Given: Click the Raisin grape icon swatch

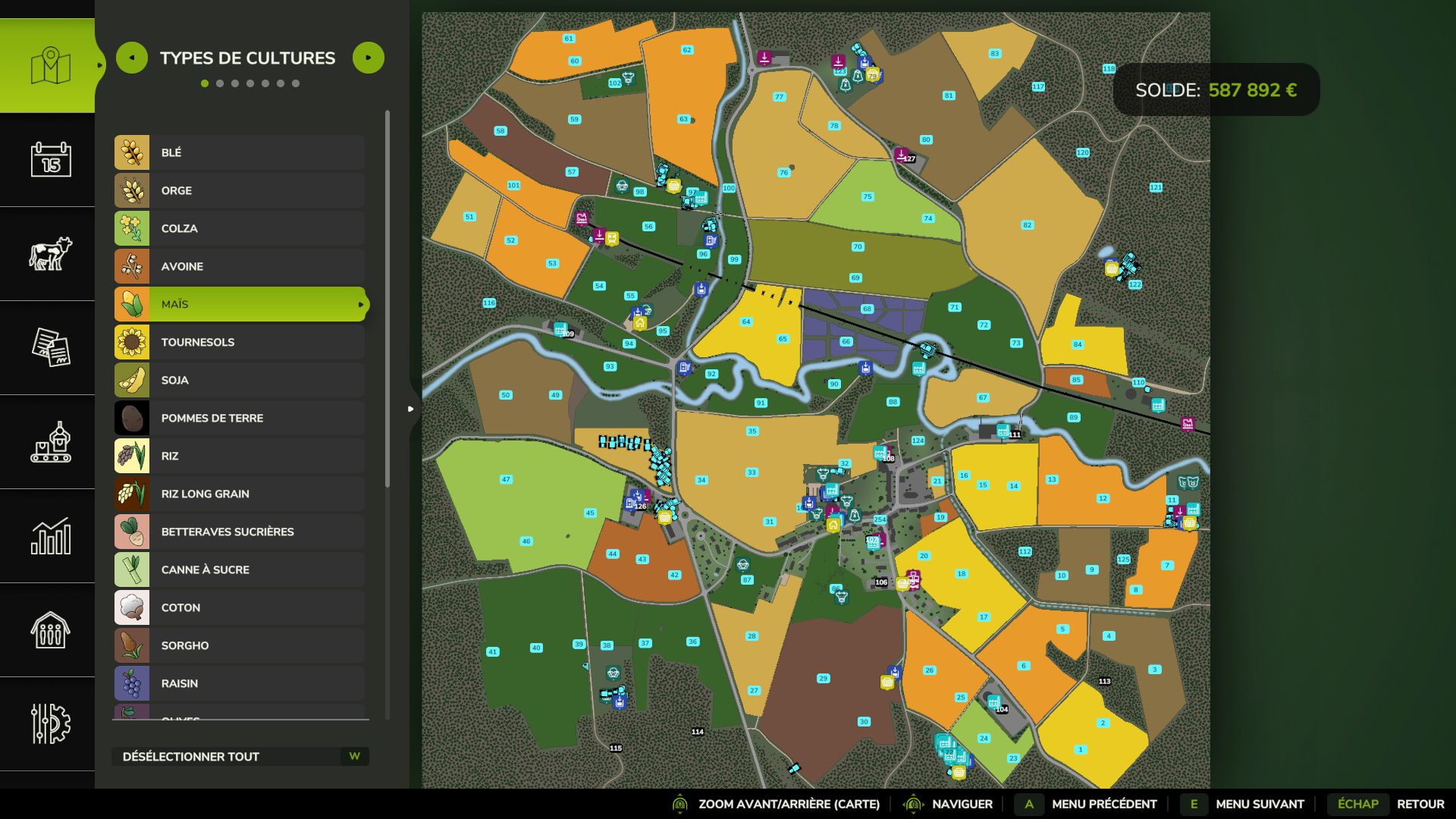Looking at the screenshot, I should click(x=132, y=683).
